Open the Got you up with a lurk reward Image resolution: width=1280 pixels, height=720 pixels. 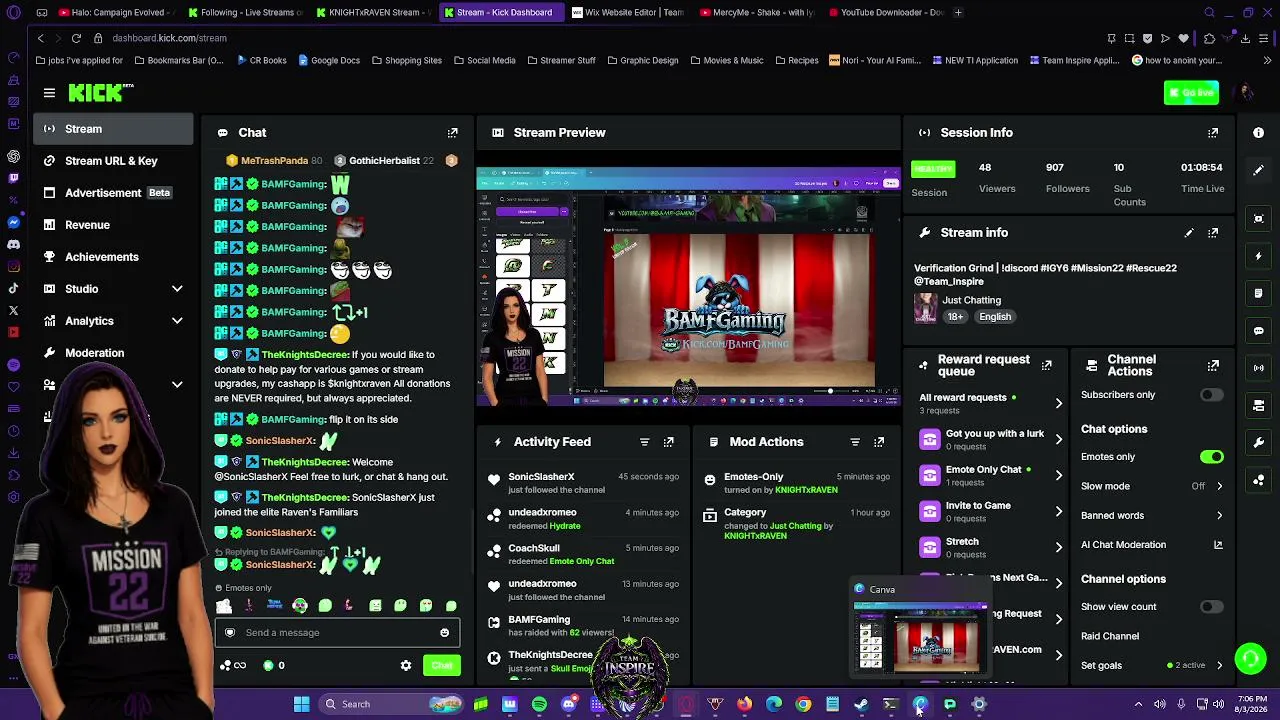pos(992,439)
